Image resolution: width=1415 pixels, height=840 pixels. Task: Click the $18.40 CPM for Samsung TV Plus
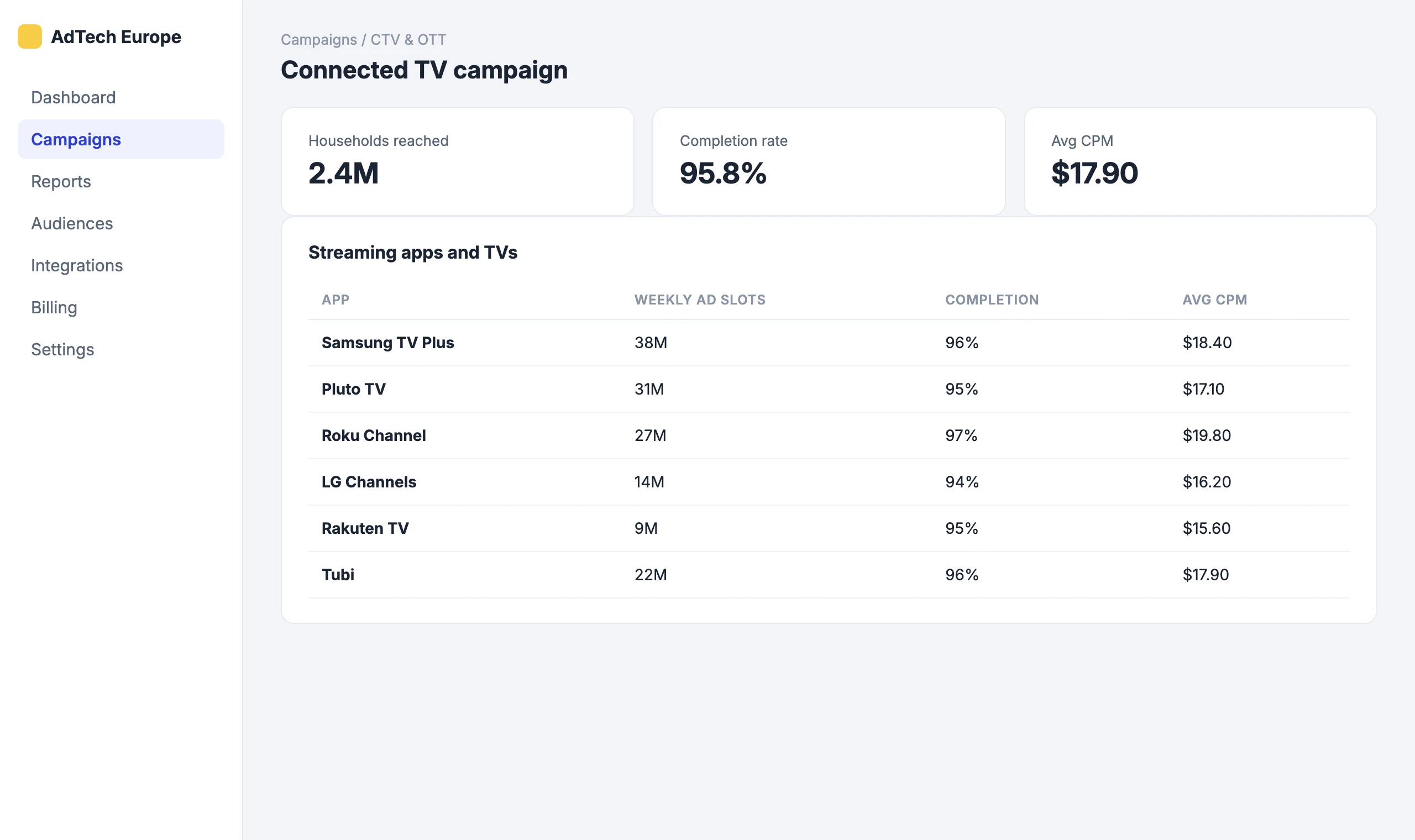coord(1207,343)
